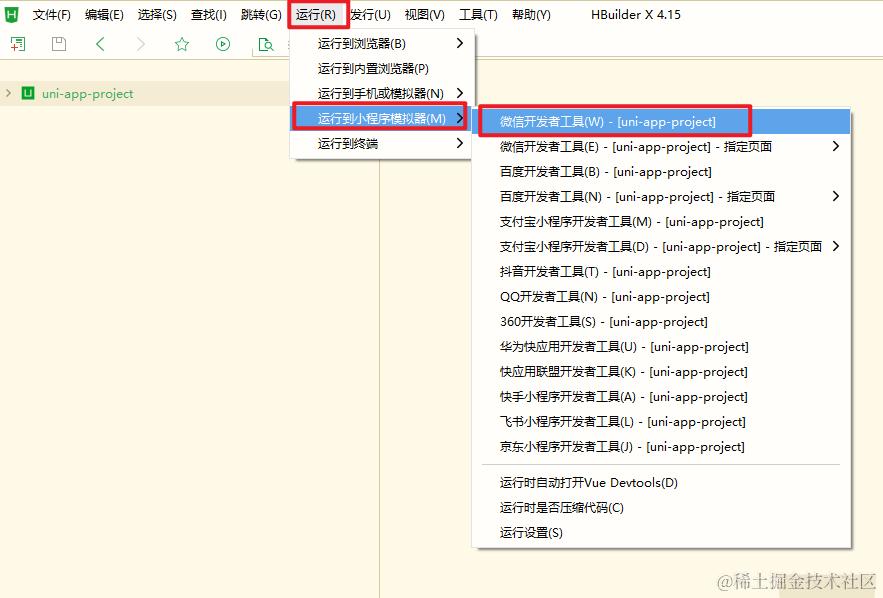Go back with the left arrow icon

point(100,44)
